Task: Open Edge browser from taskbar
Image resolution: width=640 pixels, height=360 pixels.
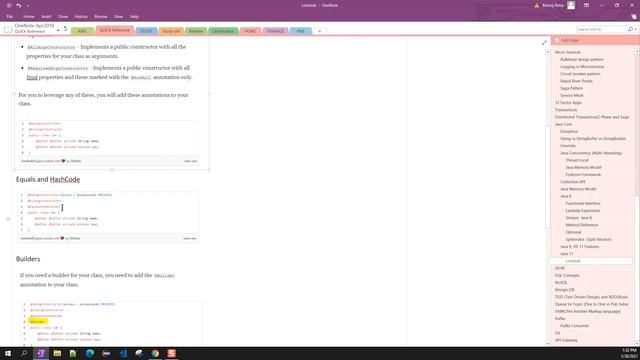Action: tap(90, 353)
